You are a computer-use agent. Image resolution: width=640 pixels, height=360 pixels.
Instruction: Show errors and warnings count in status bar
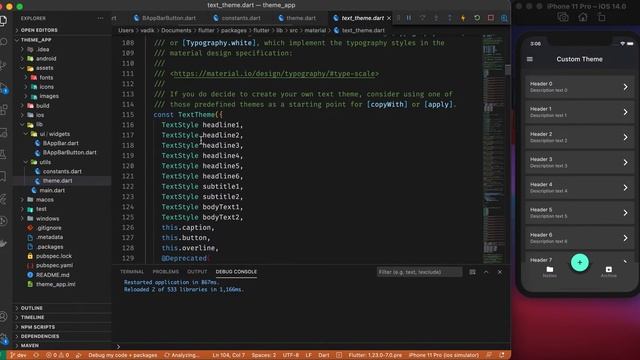click(x=58, y=355)
